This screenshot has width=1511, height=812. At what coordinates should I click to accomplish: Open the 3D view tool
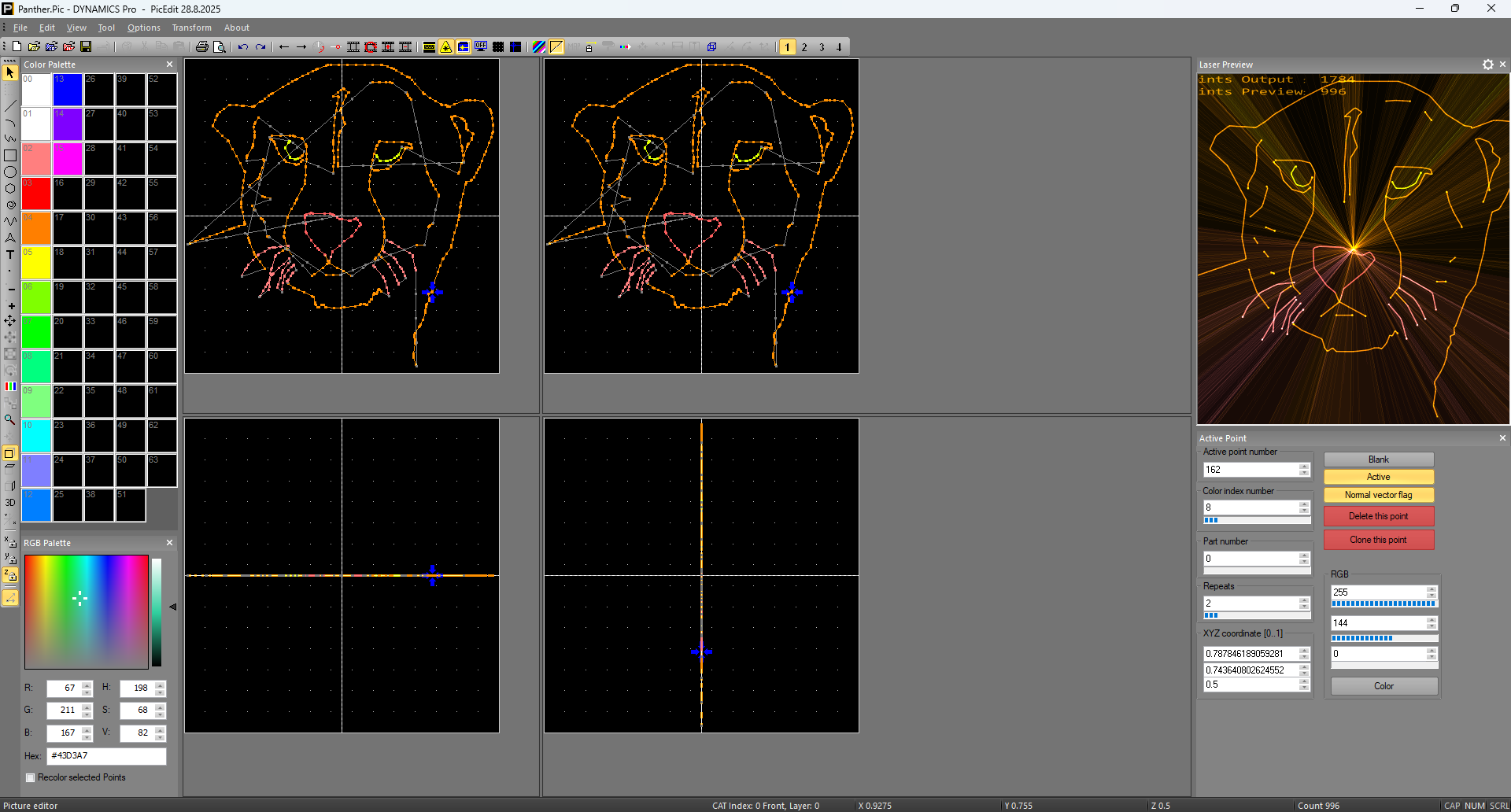coord(10,503)
